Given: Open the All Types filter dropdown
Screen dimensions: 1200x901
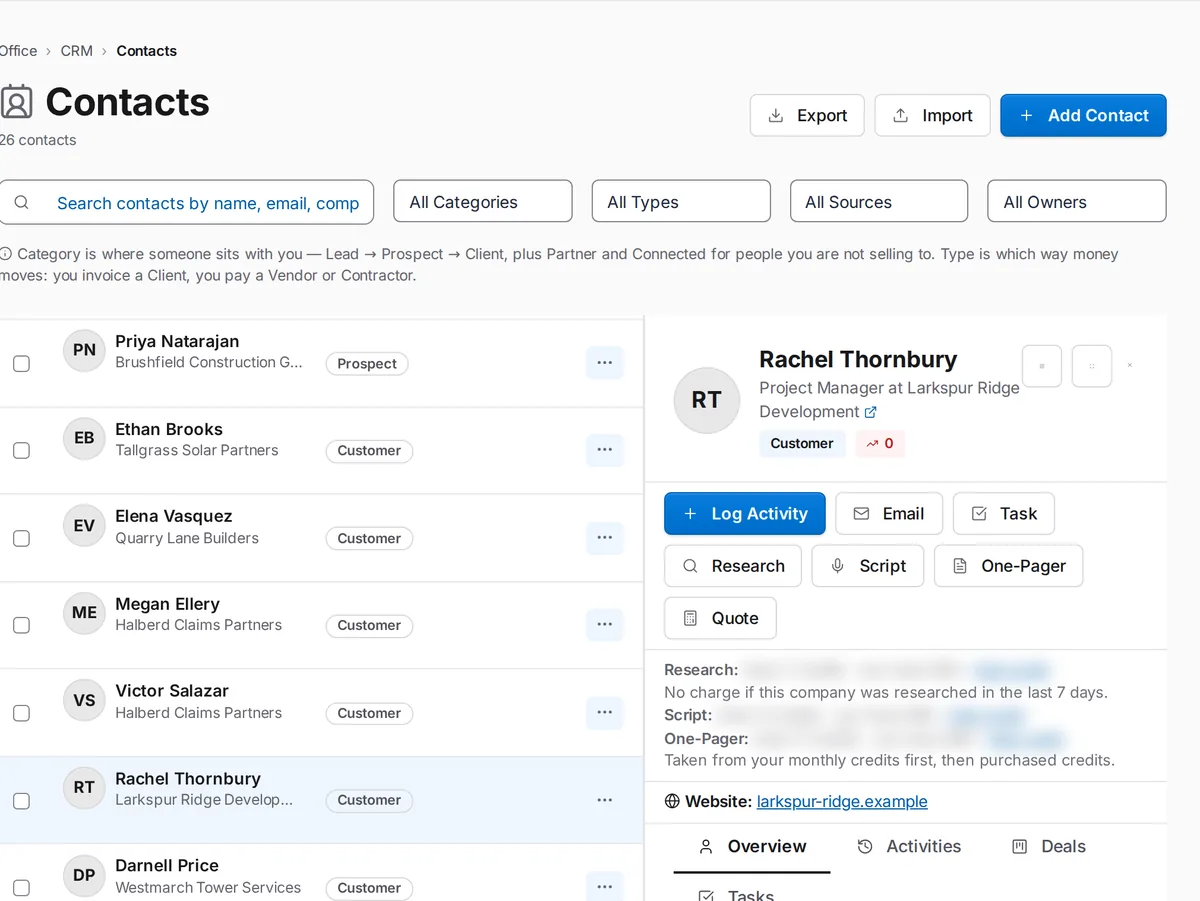Looking at the screenshot, I should (x=681, y=201).
